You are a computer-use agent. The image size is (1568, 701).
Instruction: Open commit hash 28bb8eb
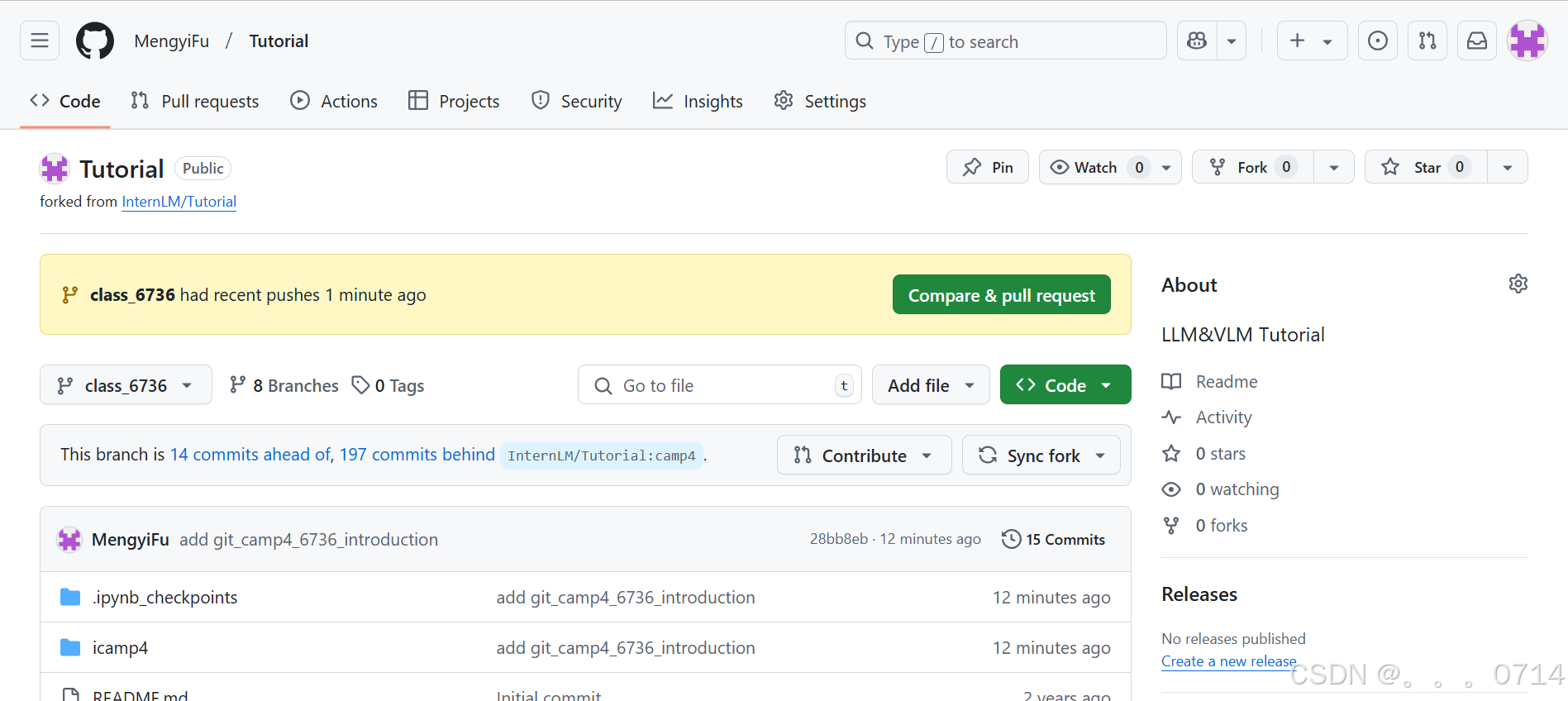(x=839, y=539)
